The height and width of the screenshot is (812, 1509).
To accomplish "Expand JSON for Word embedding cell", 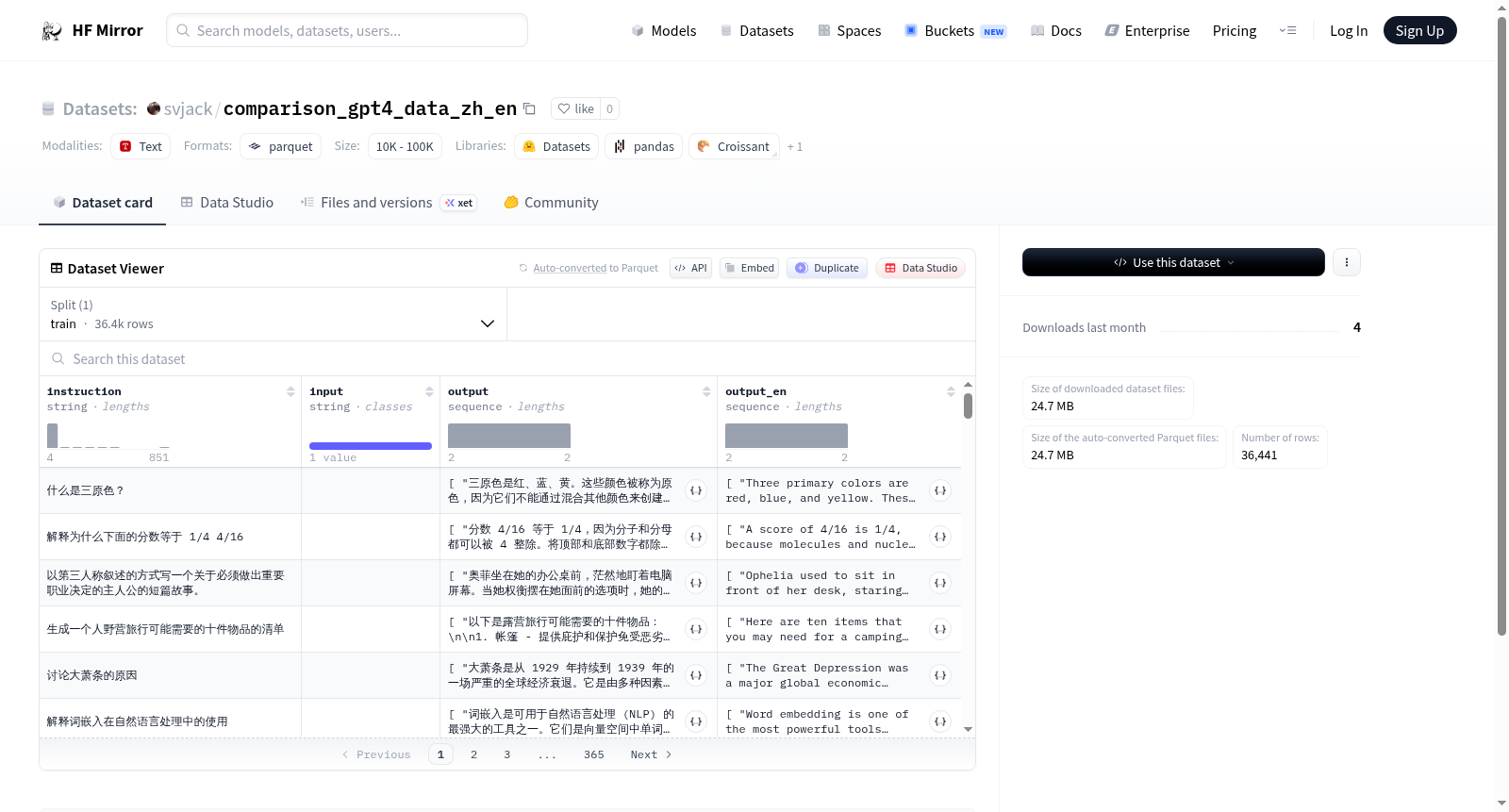I will click(940, 721).
